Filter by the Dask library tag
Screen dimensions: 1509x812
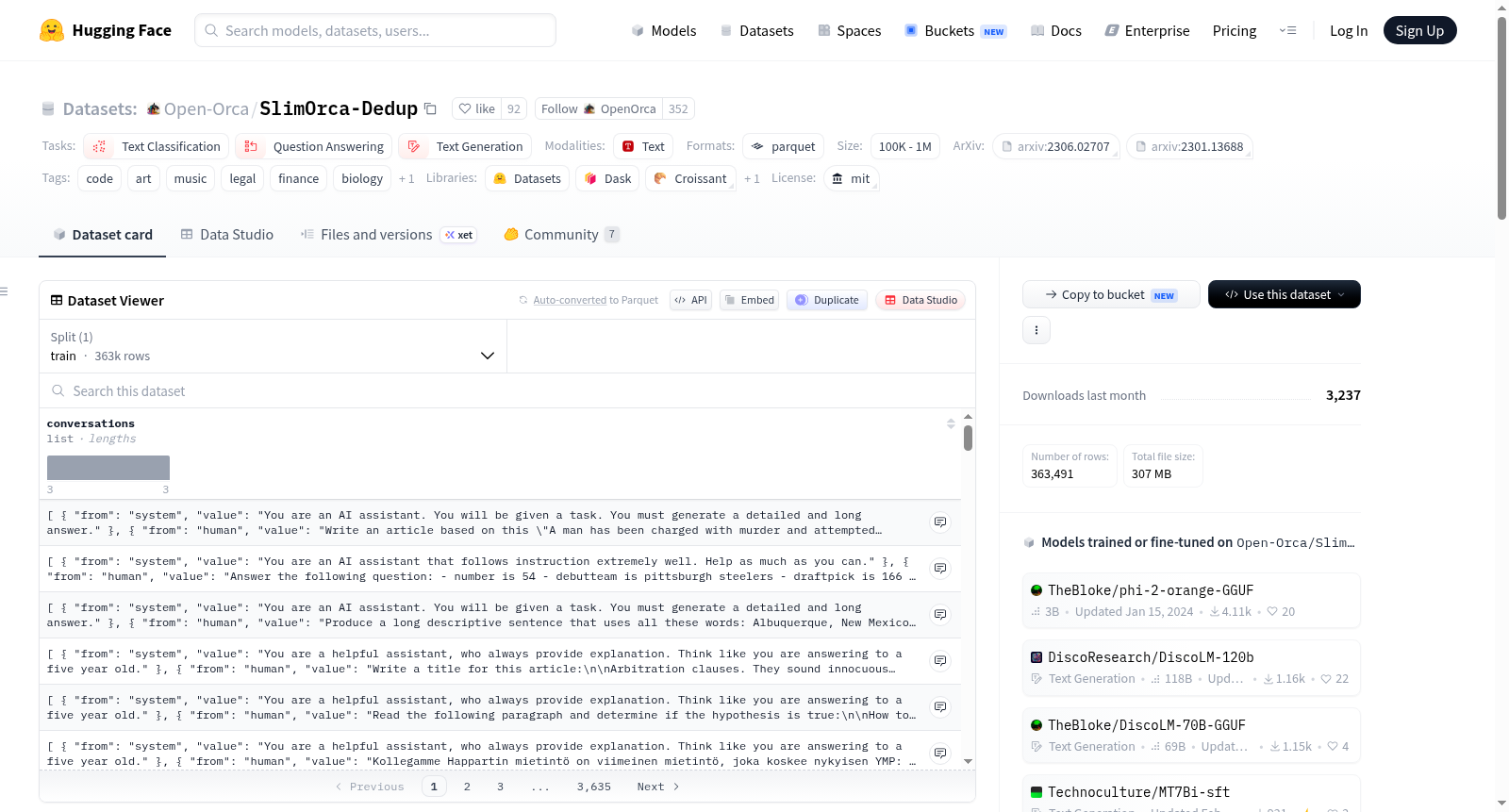[607, 178]
